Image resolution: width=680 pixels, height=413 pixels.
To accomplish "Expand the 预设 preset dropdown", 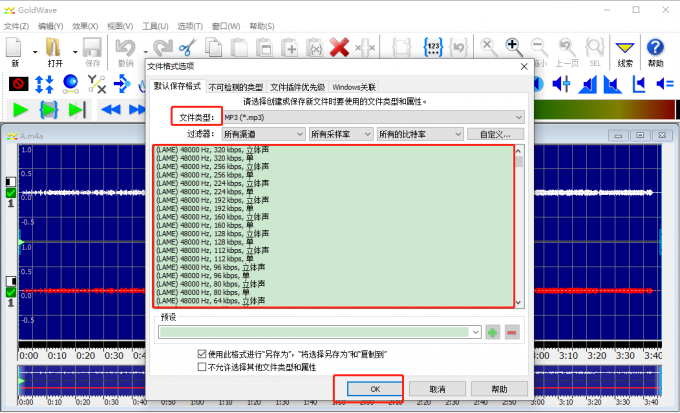I will [475, 332].
